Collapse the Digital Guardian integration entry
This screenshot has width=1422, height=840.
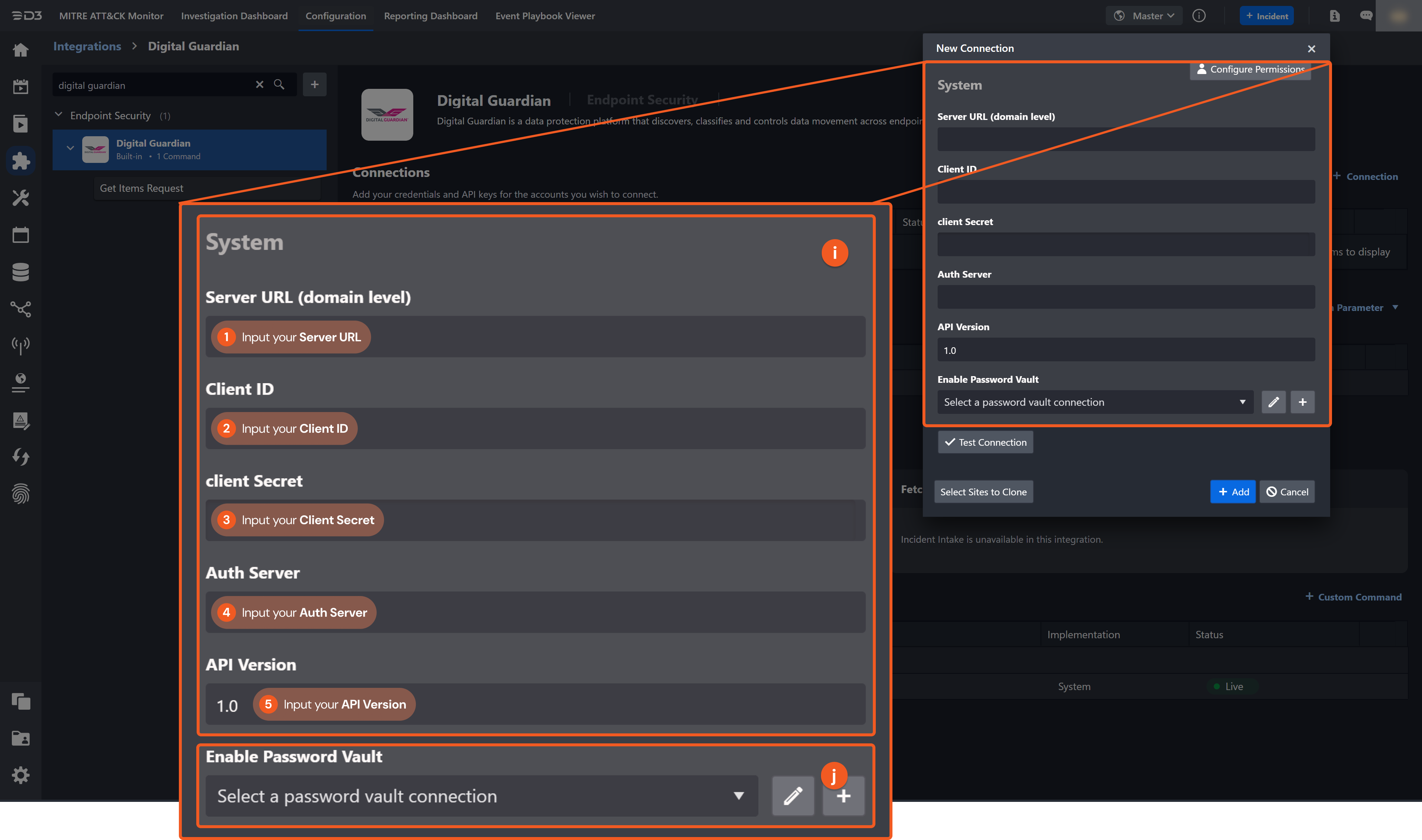pos(70,148)
